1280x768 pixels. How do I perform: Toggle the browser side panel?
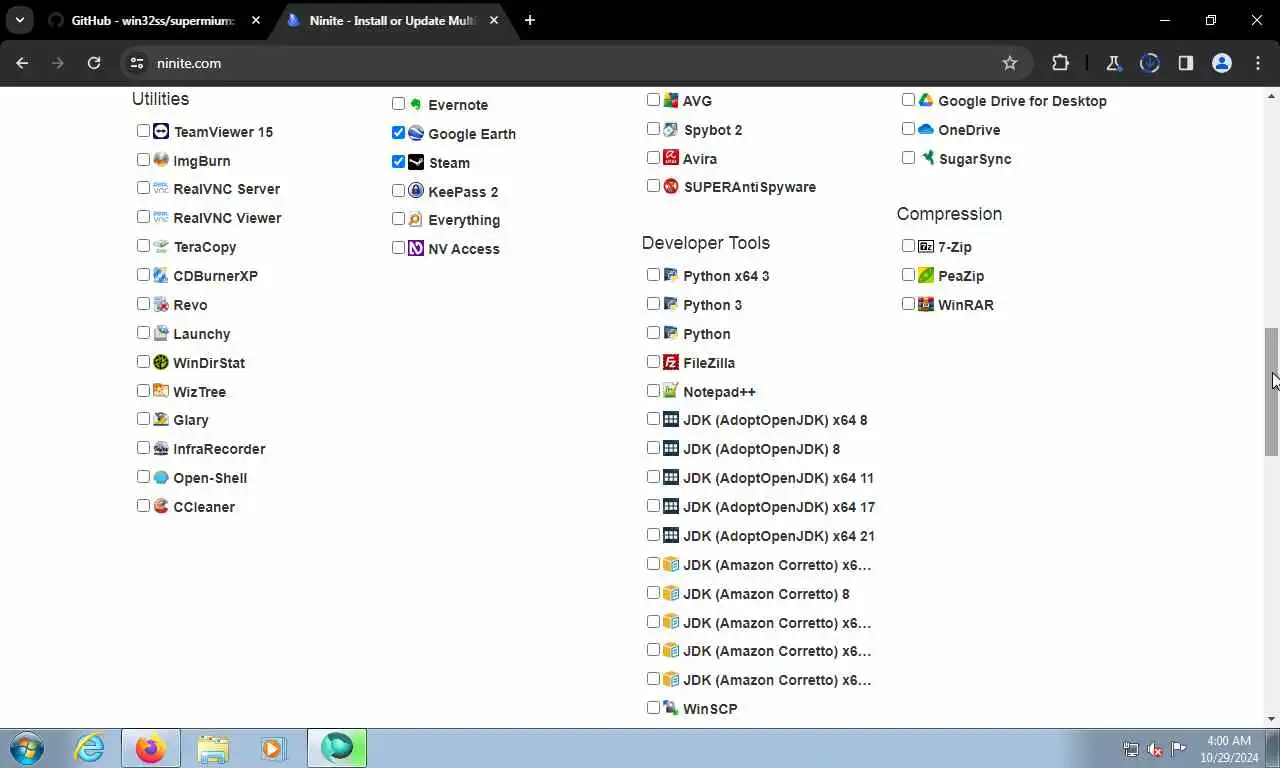(1185, 63)
